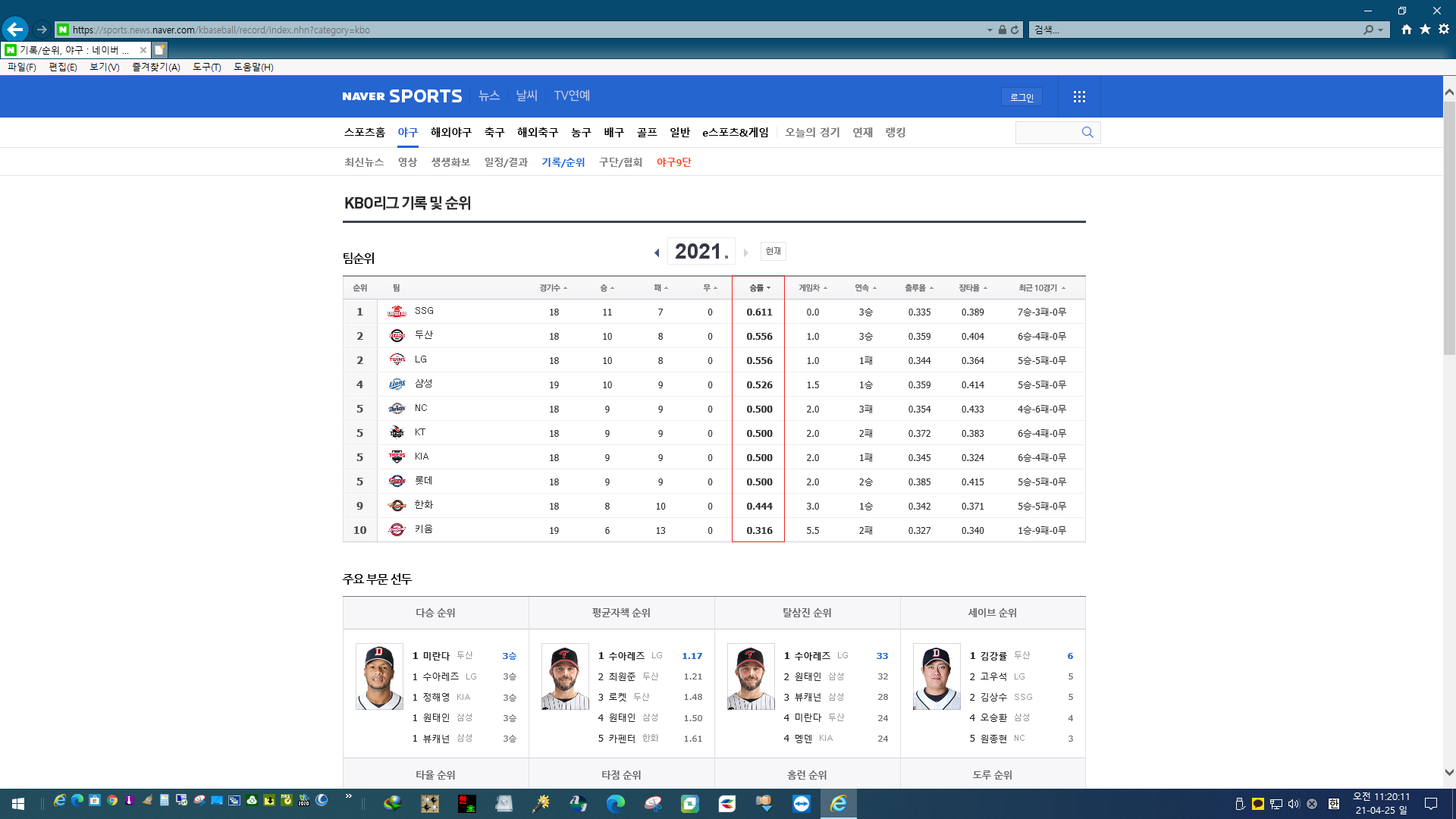Click the browser forward arrow button
The width and height of the screenshot is (1456, 819).
[x=42, y=30]
